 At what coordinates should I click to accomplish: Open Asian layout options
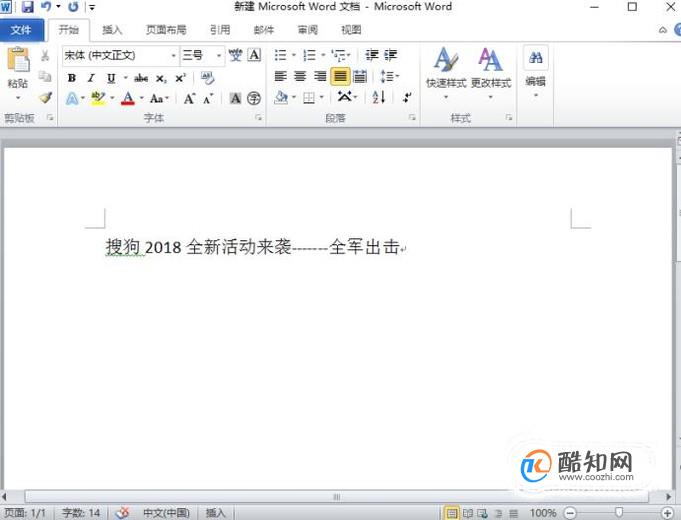[345, 97]
